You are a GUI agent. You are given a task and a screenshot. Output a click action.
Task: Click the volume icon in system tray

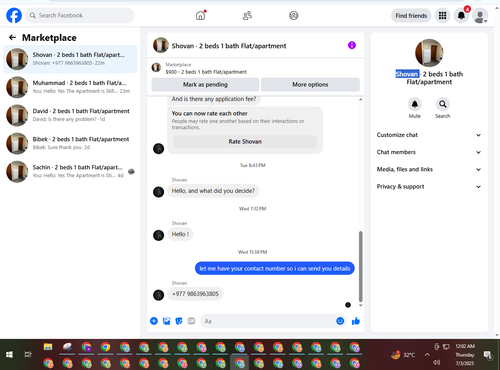coord(437,362)
